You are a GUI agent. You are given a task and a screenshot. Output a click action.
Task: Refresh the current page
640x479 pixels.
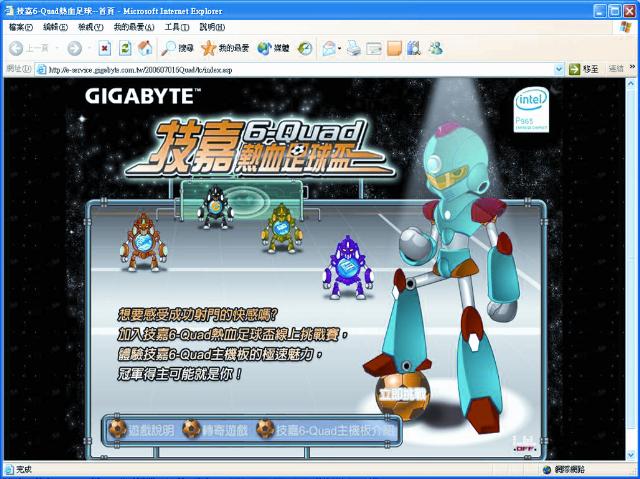tap(125, 49)
